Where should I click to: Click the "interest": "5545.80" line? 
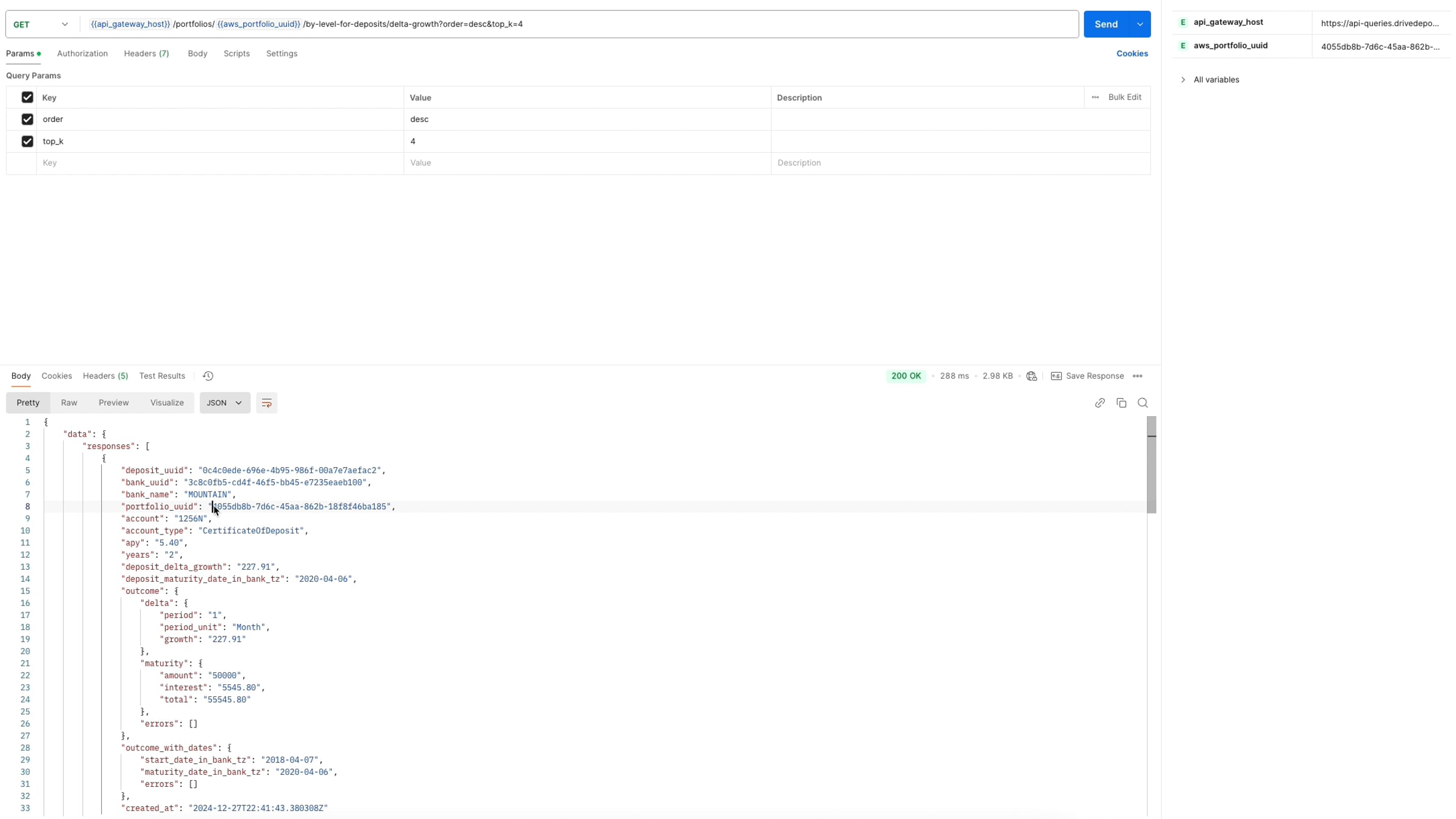212,687
